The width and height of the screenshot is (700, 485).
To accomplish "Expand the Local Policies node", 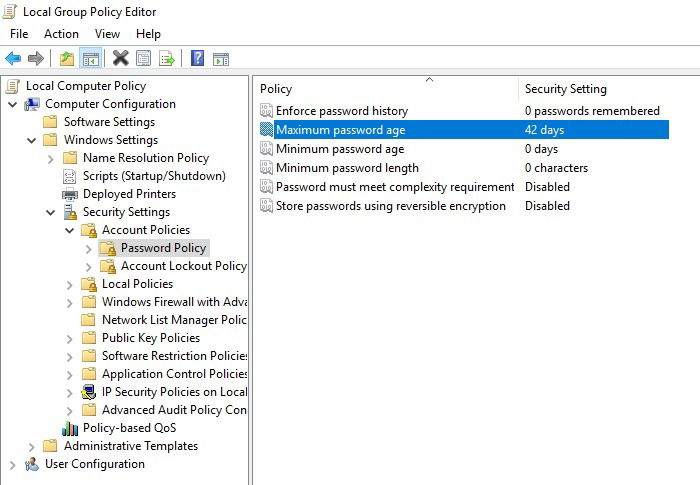I will click(x=70, y=284).
